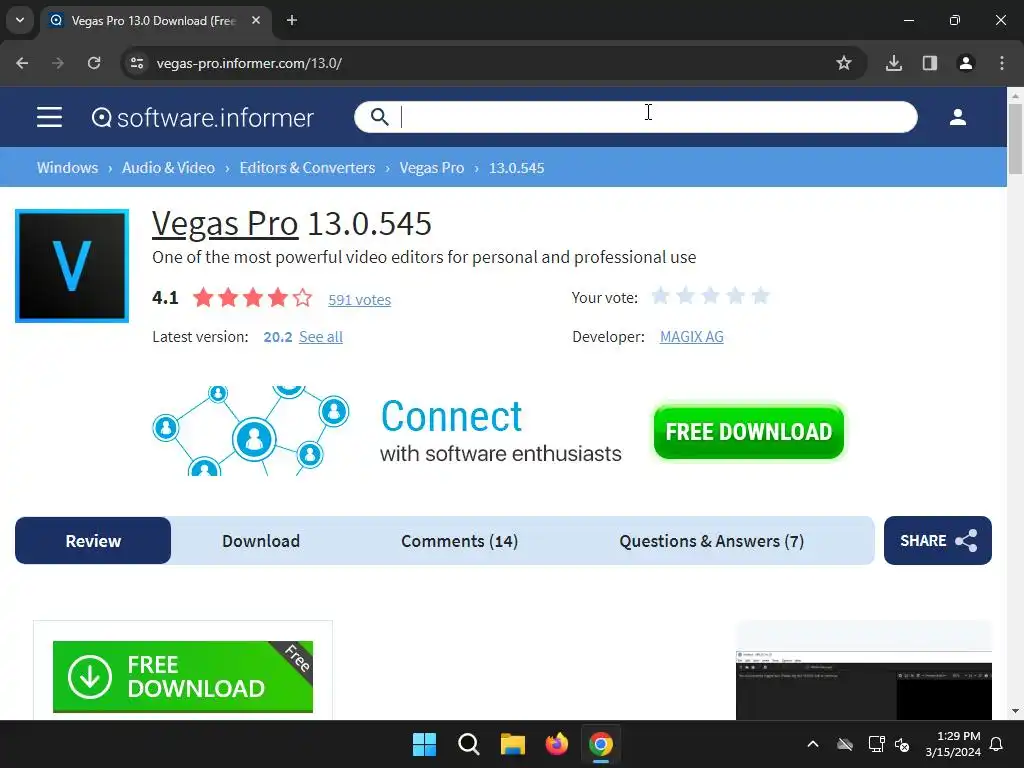Click the search magnifier icon in site search
This screenshot has height=768, width=1024.
379,117
